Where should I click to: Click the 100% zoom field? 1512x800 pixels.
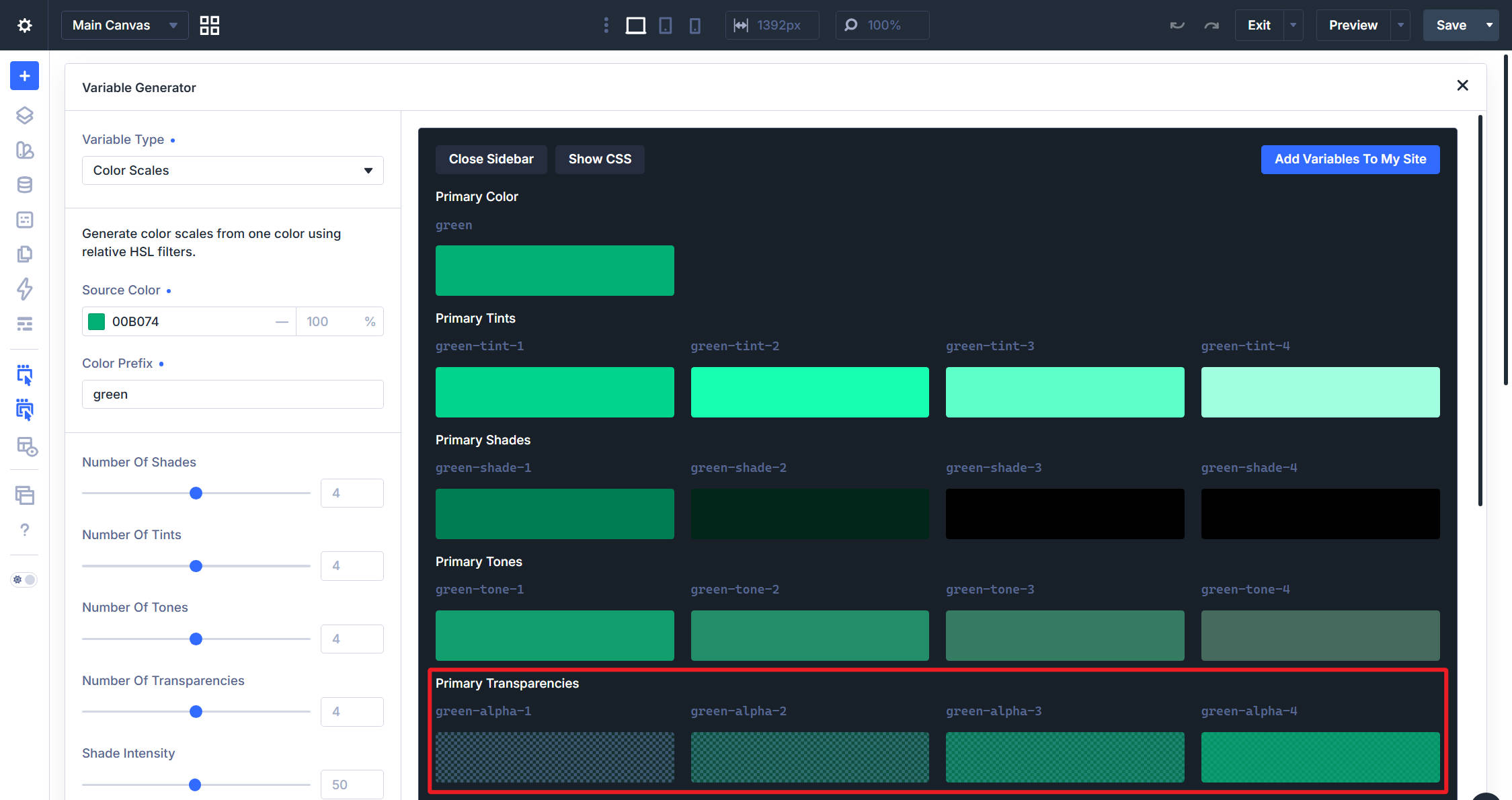pos(882,26)
